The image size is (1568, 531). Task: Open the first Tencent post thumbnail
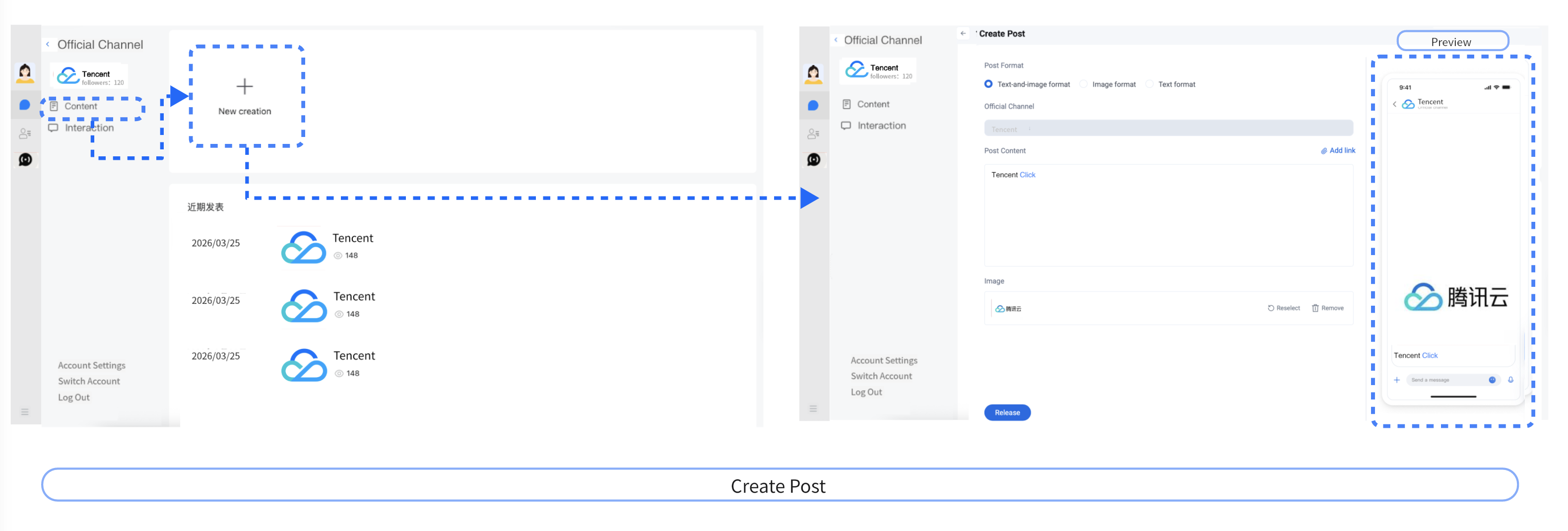coord(304,247)
